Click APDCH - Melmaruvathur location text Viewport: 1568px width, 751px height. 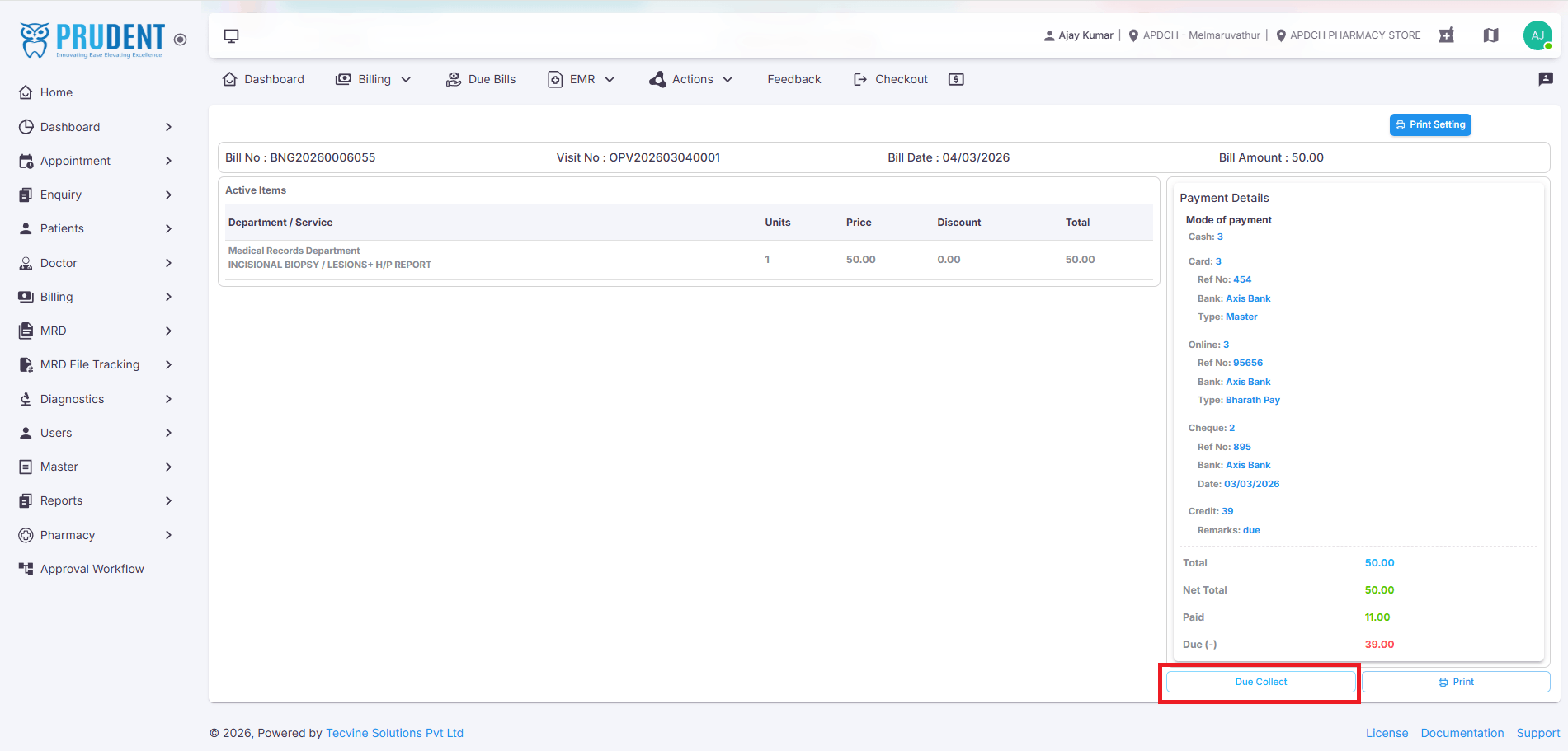1201,35
